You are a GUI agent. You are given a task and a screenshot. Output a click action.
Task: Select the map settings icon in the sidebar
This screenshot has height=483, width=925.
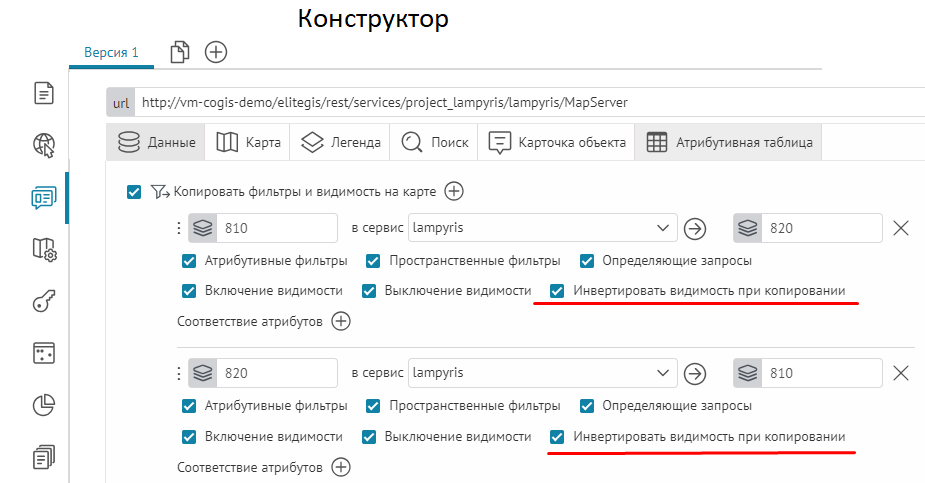pyautogui.click(x=44, y=249)
